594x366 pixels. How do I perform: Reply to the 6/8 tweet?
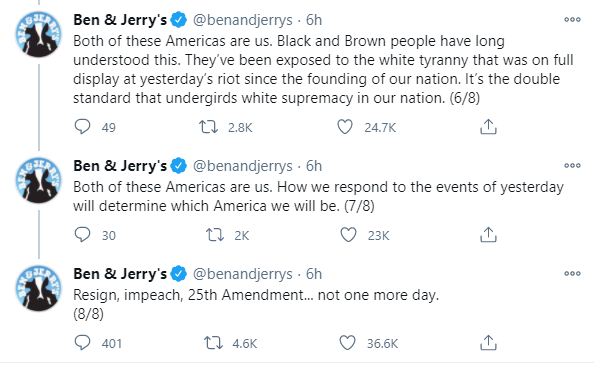(82, 127)
